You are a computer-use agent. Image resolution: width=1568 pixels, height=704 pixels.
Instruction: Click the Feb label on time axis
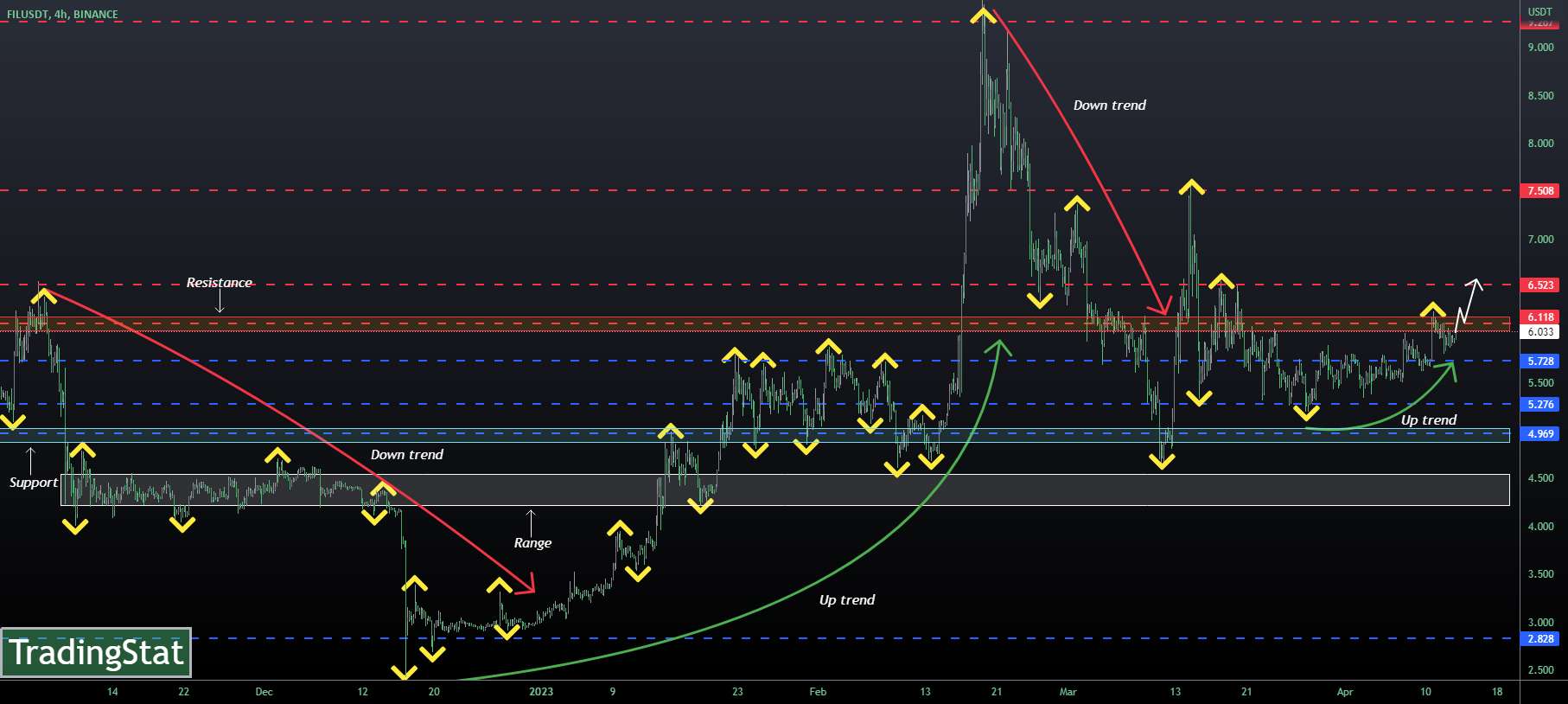coord(818,691)
